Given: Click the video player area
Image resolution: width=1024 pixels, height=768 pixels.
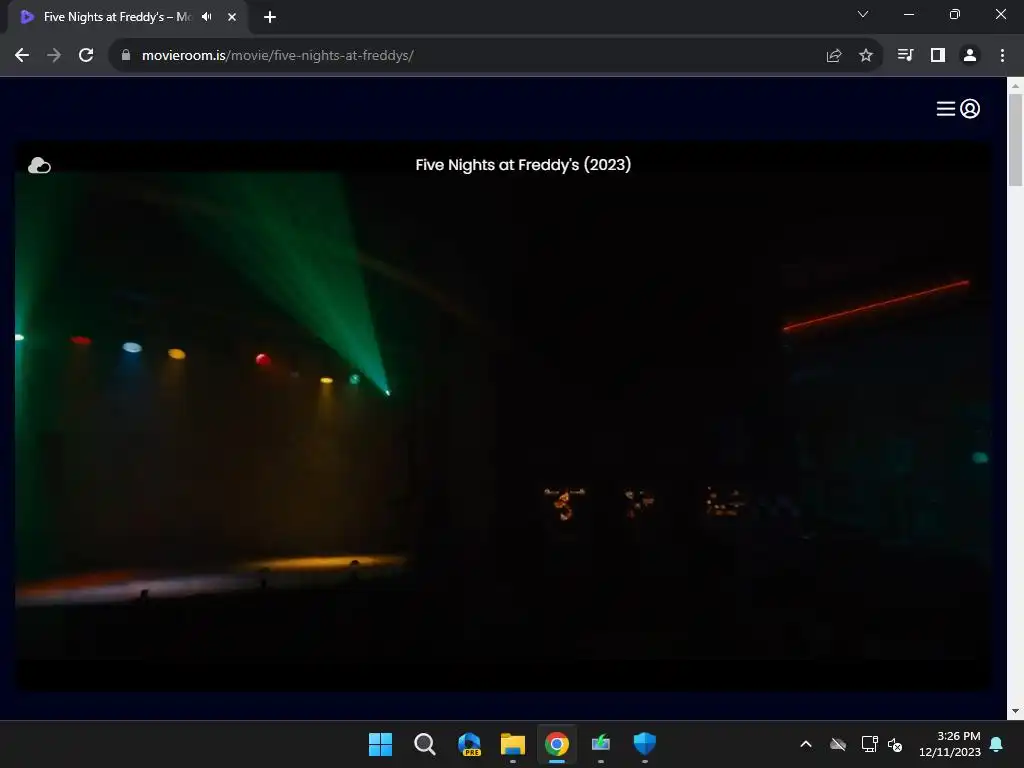Looking at the screenshot, I should 502,415.
